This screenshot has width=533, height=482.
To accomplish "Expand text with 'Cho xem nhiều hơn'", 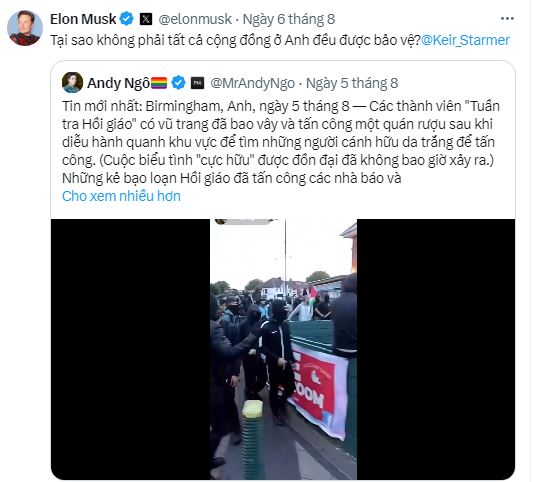I will 121,196.
